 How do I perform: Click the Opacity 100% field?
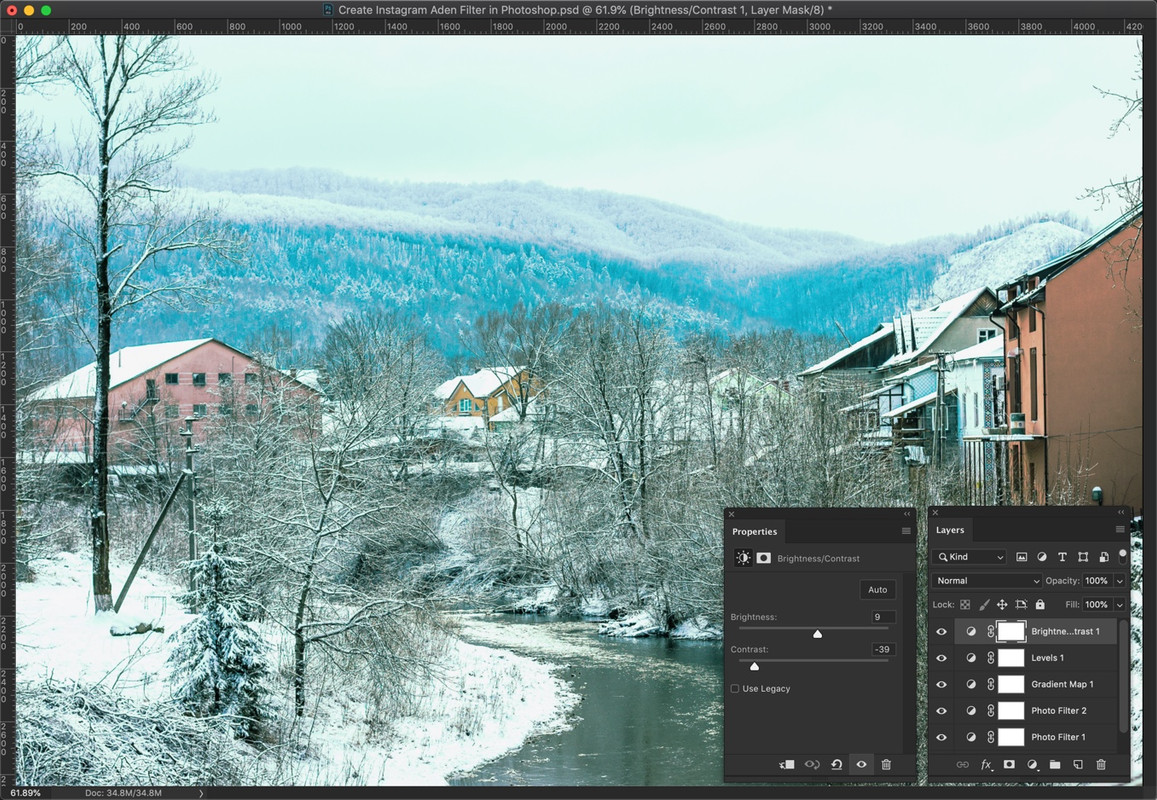point(1097,581)
